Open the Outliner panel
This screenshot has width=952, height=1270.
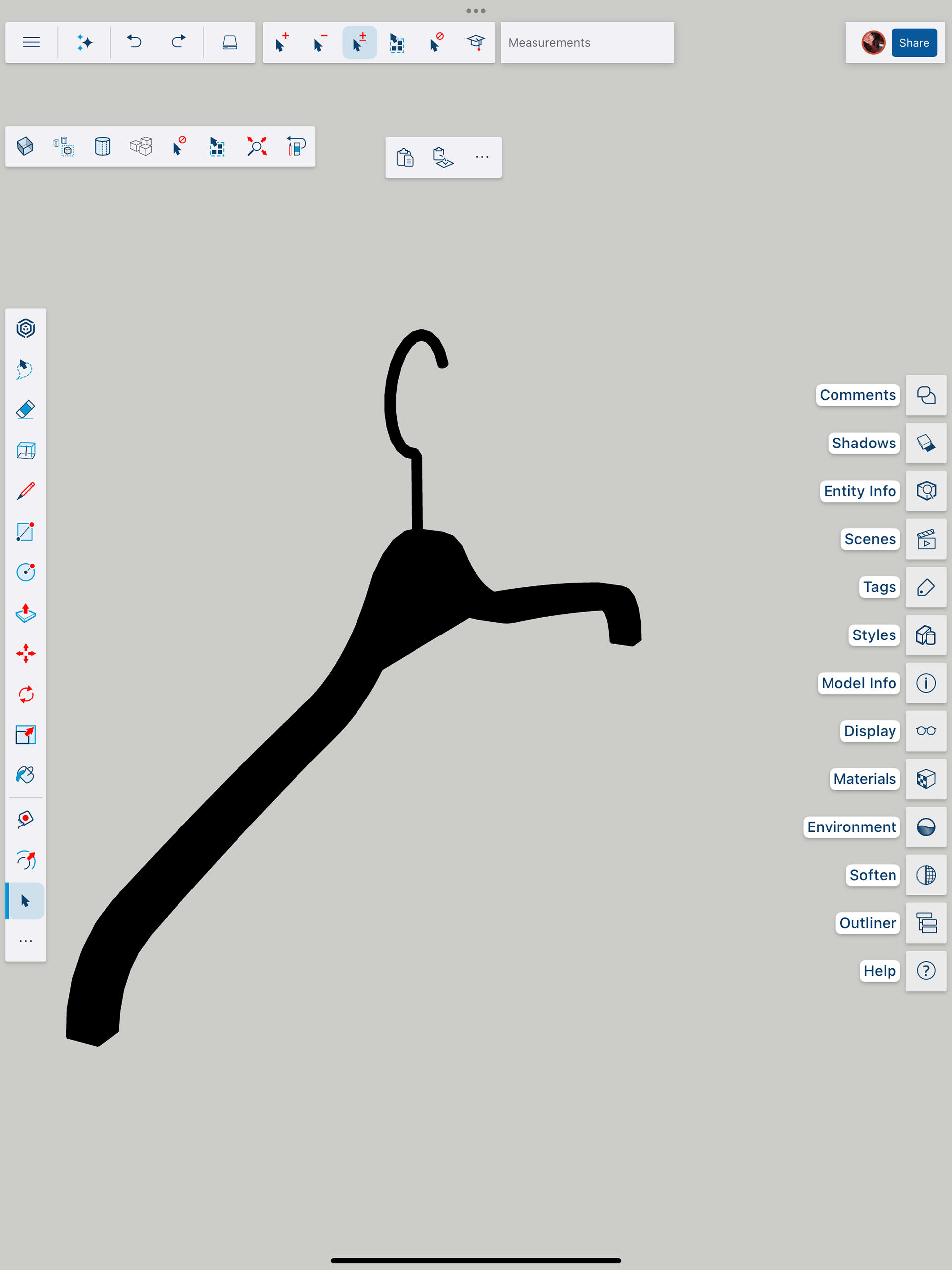[926, 923]
